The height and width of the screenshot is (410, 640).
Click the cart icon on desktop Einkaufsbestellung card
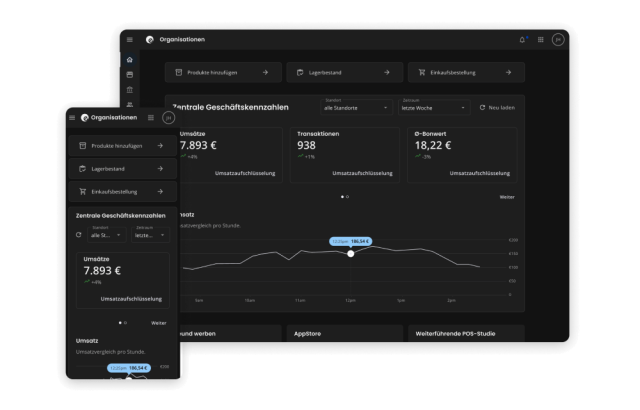point(422,73)
